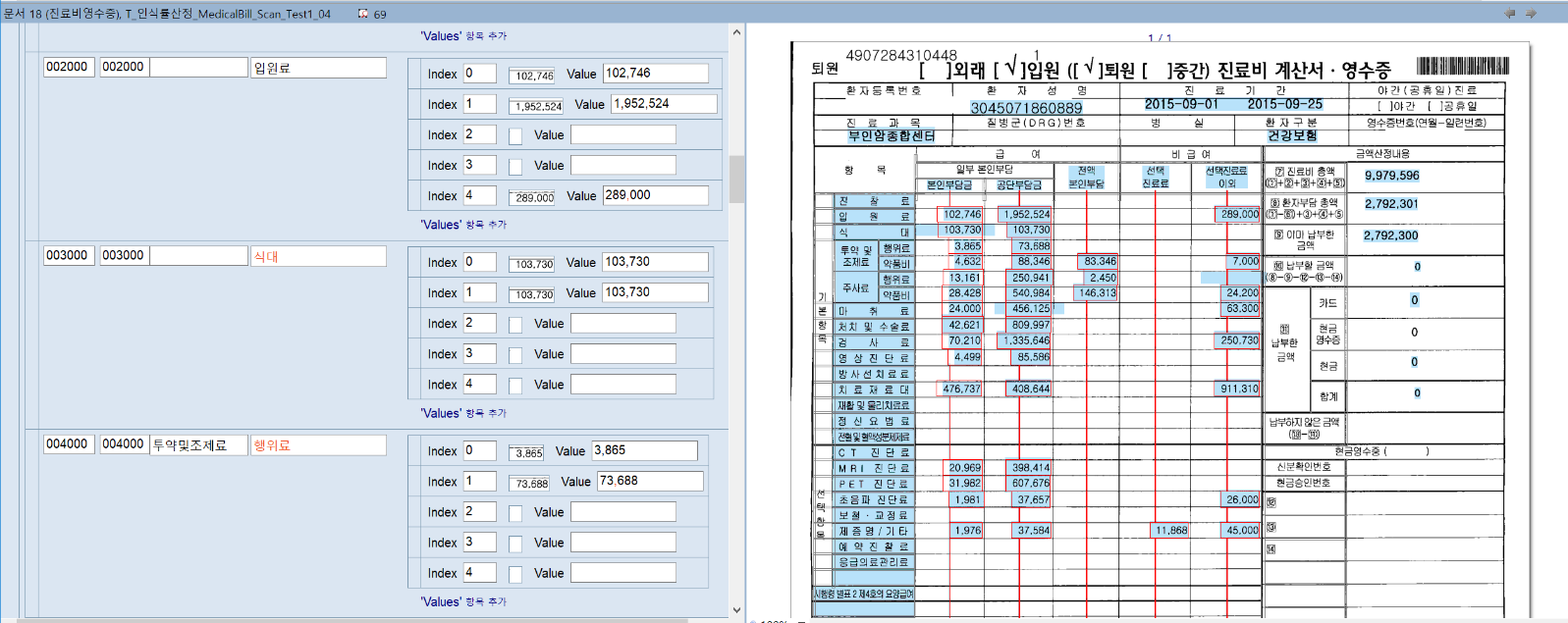Image resolution: width=1568 pixels, height=623 pixels.
Task: Select the amount 2,792,300 on the receipt
Action: [1390, 235]
